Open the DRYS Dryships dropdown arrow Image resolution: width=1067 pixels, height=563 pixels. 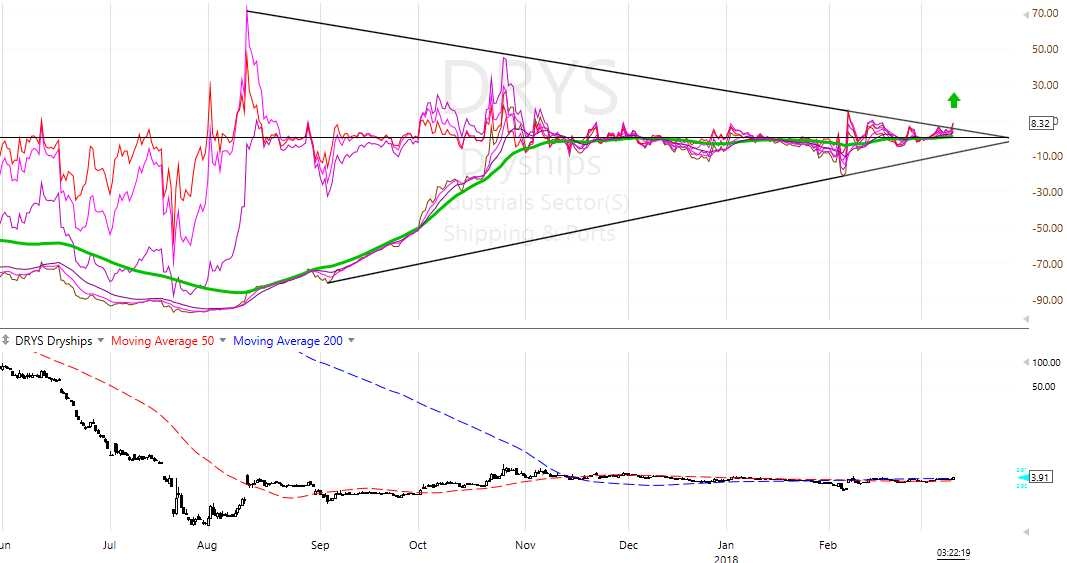(101, 341)
